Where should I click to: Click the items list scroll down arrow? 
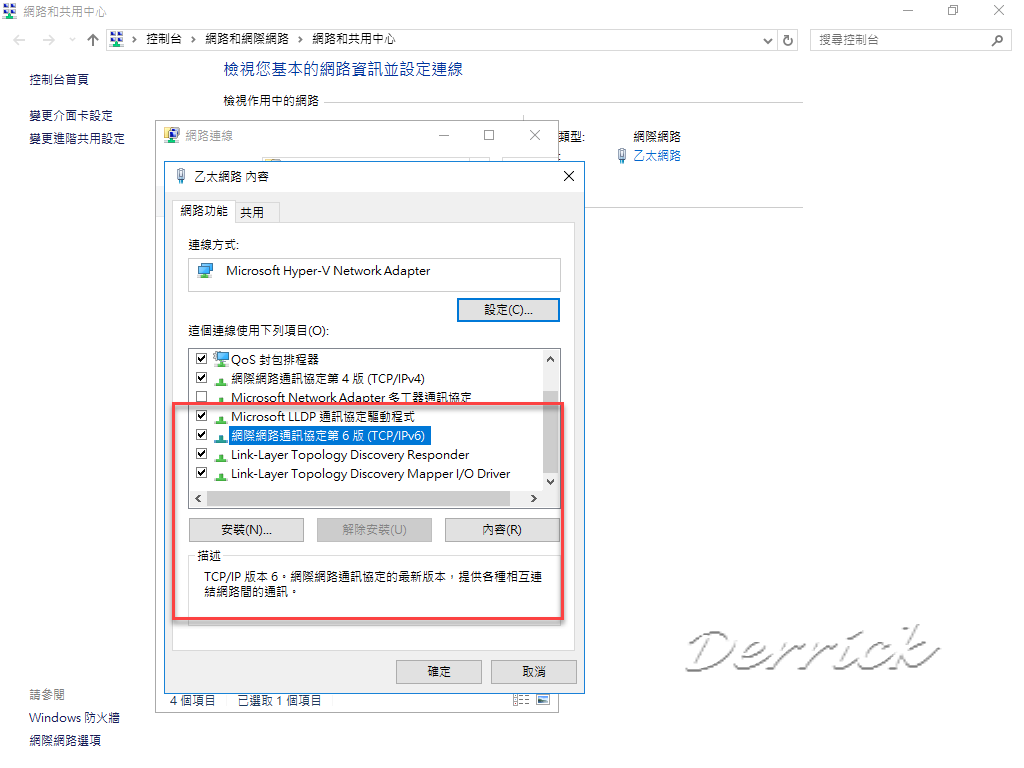pyautogui.click(x=551, y=482)
